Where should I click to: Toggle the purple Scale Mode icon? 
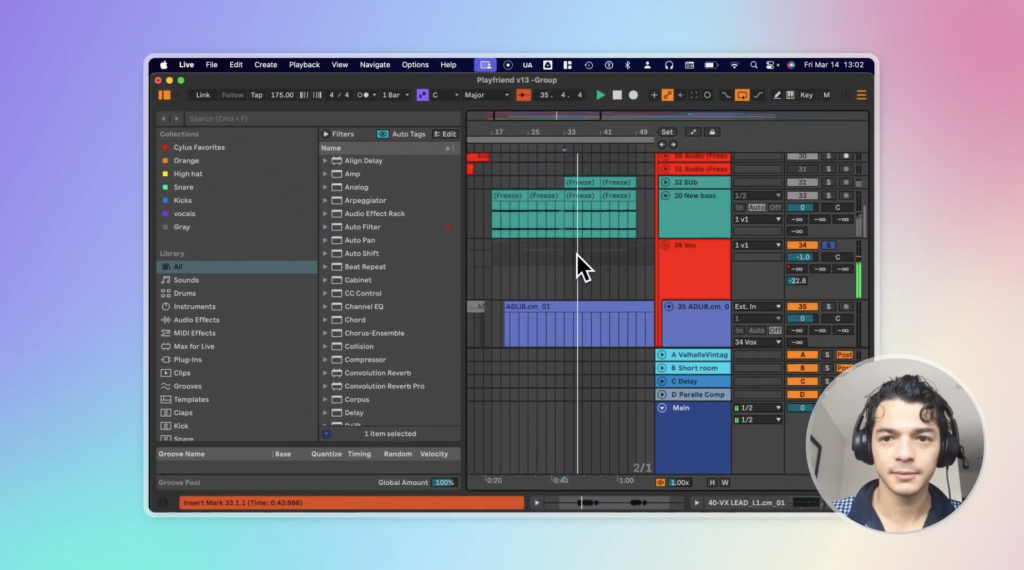coord(423,95)
